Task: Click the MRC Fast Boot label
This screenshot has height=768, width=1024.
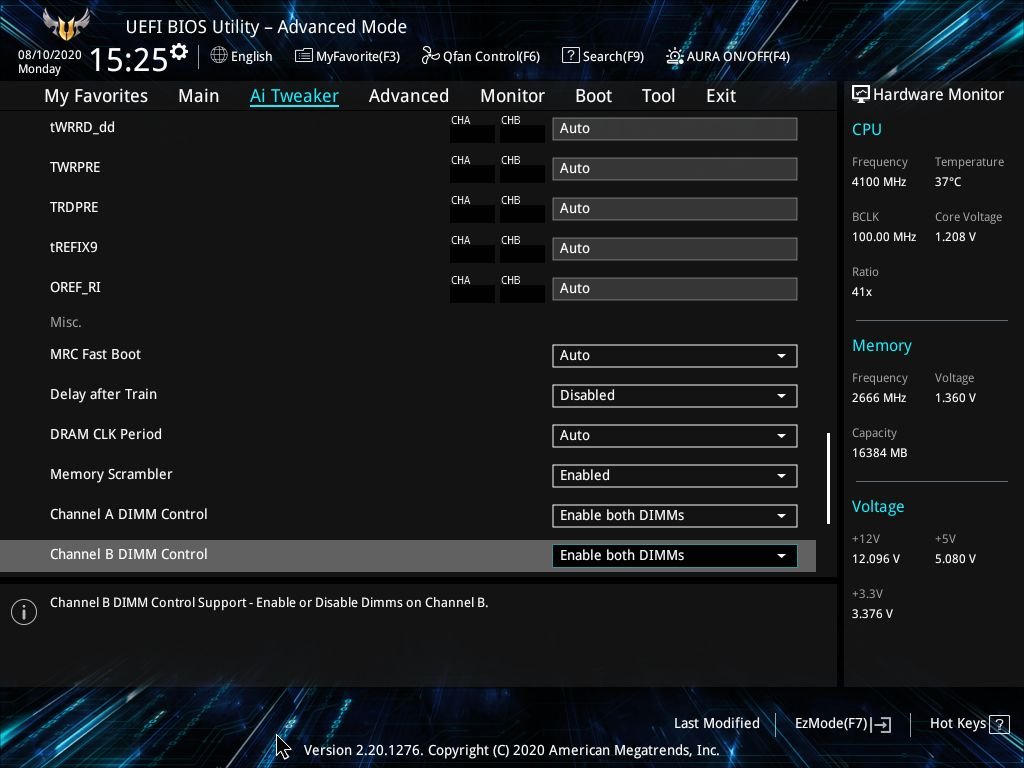Action: pyautogui.click(x=95, y=354)
